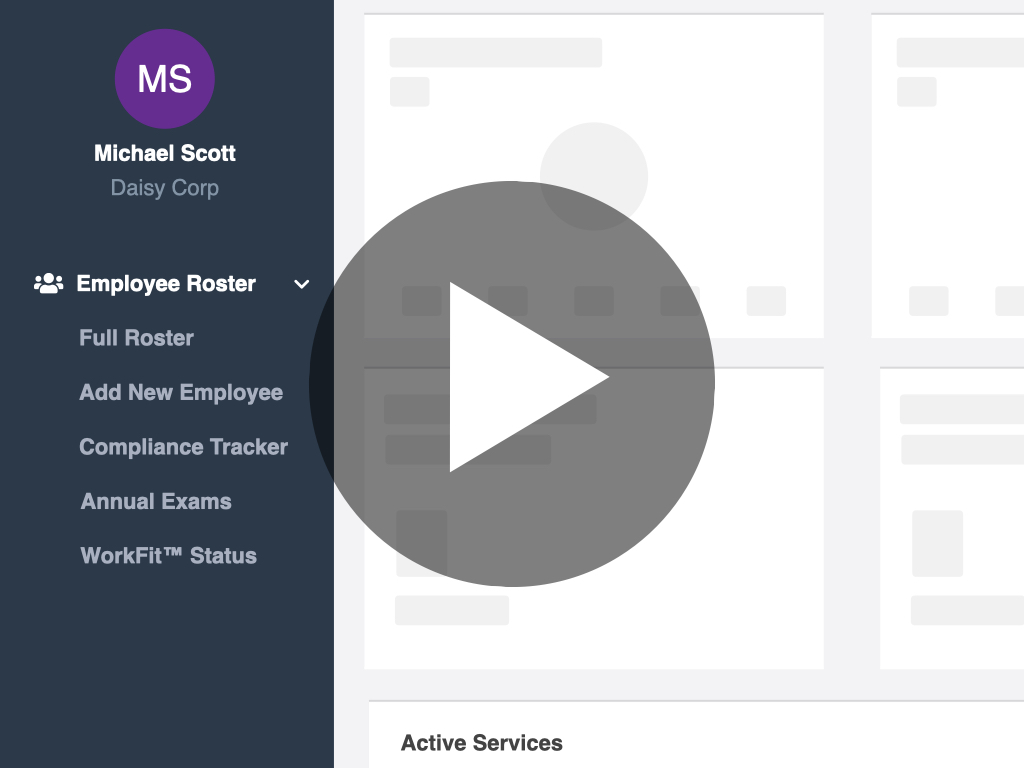Screen dimensions: 1024x768
Task: Click the small placeholder under top-left title
Action: tap(409, 91)
